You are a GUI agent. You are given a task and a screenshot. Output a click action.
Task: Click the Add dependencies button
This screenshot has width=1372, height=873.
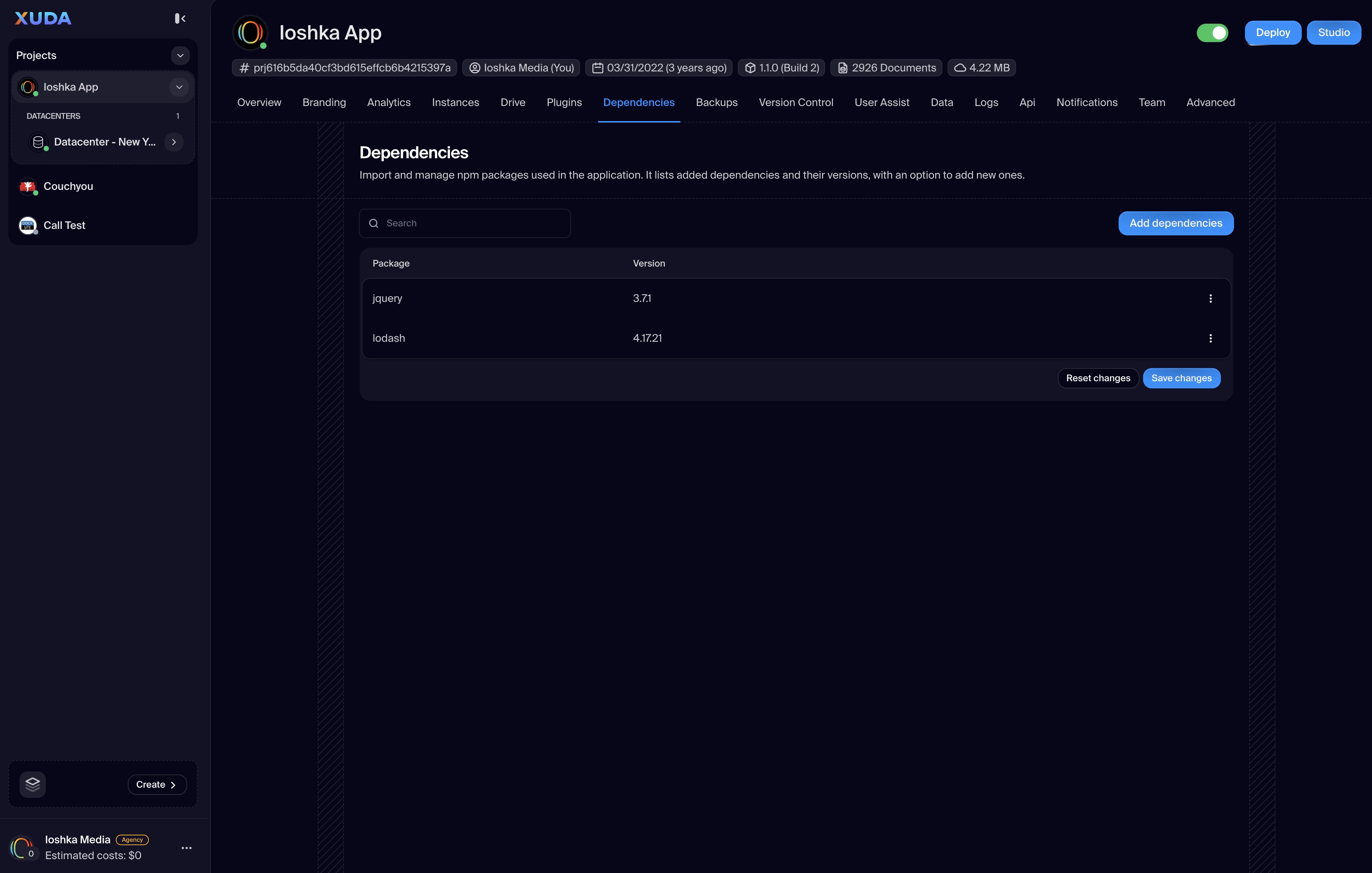click(x=1175, y=223)
